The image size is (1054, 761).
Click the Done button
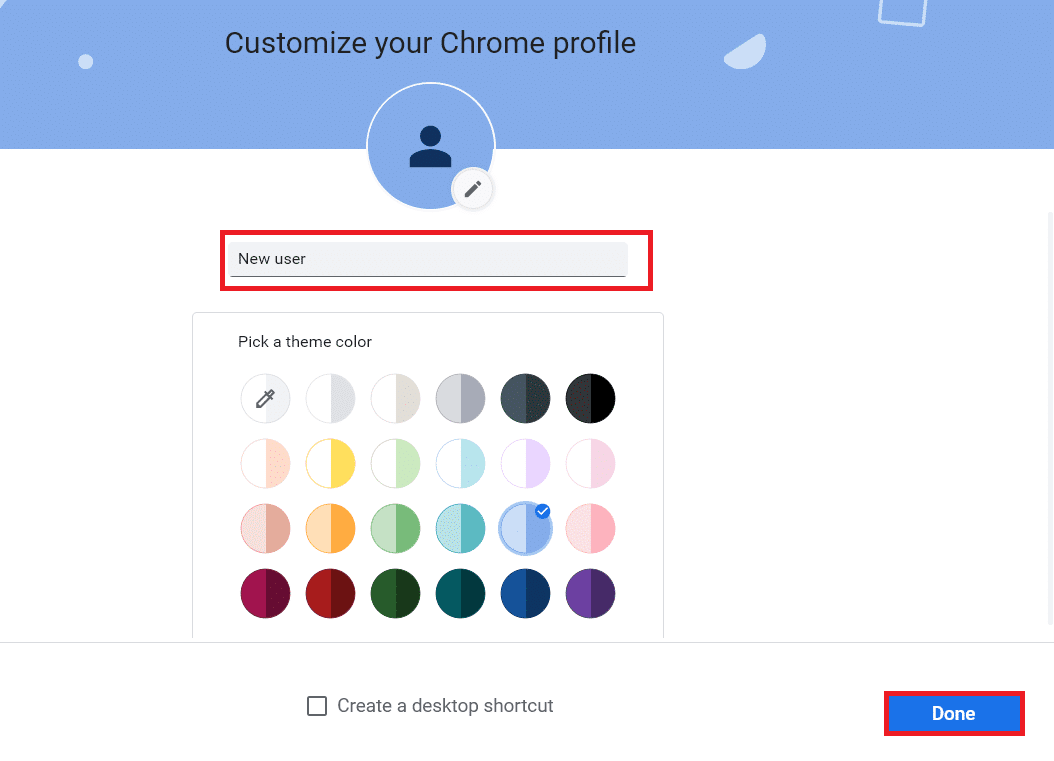[x=953, y=713]
